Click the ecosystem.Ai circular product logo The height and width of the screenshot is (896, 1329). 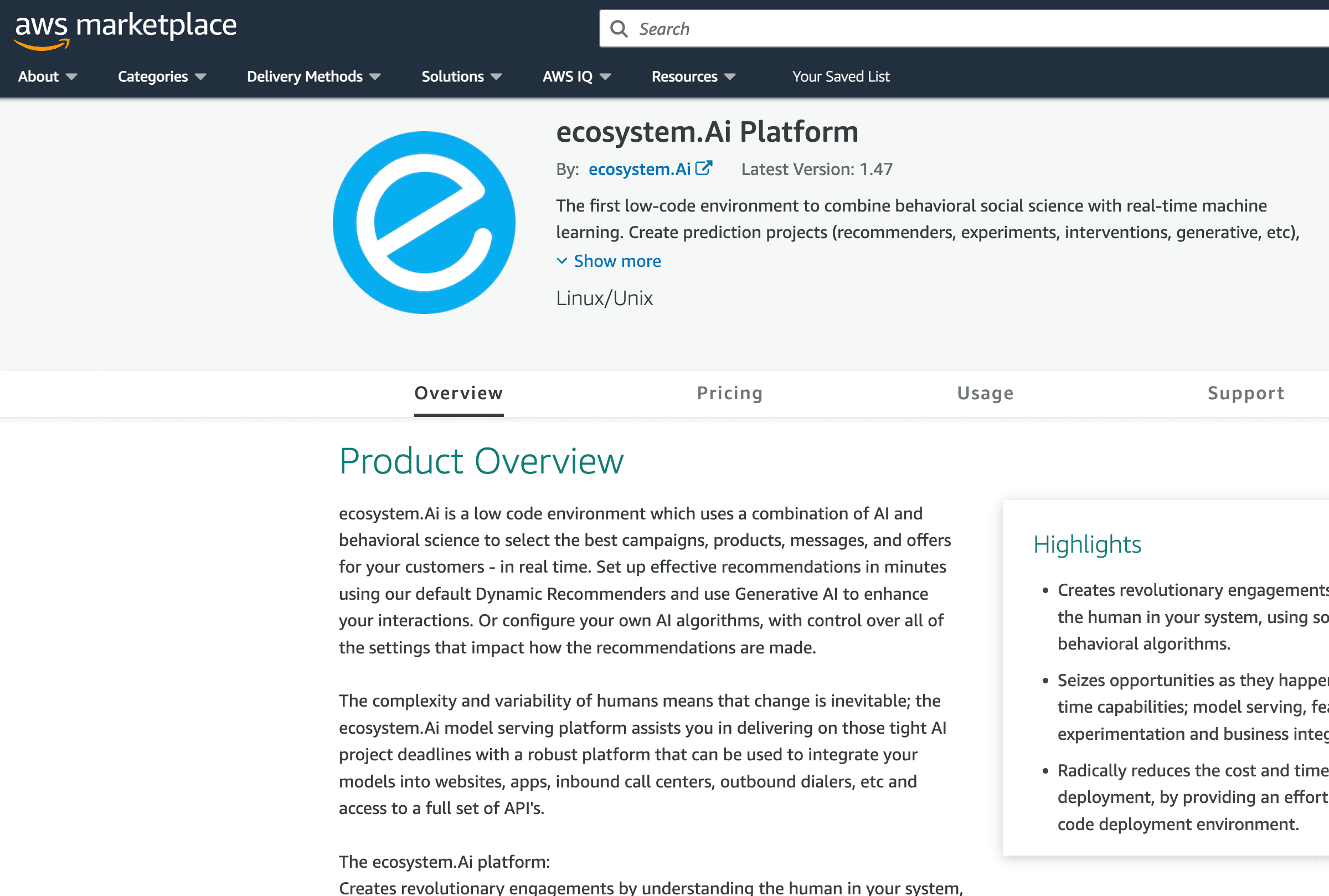[424, 222]
